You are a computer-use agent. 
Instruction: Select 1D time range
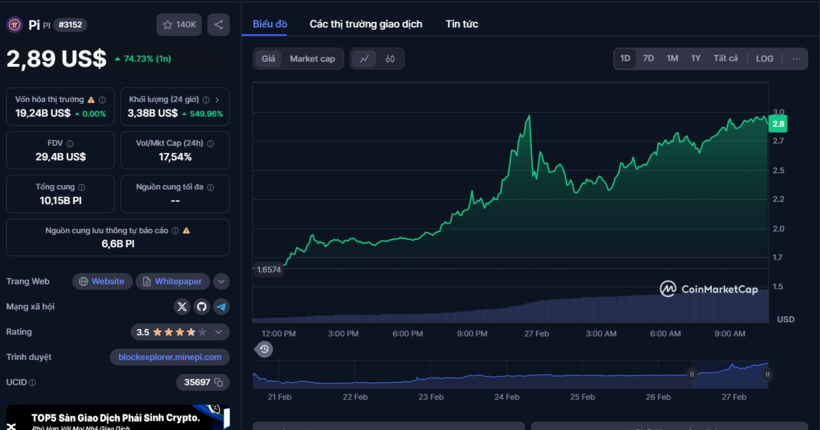[625, 59]
